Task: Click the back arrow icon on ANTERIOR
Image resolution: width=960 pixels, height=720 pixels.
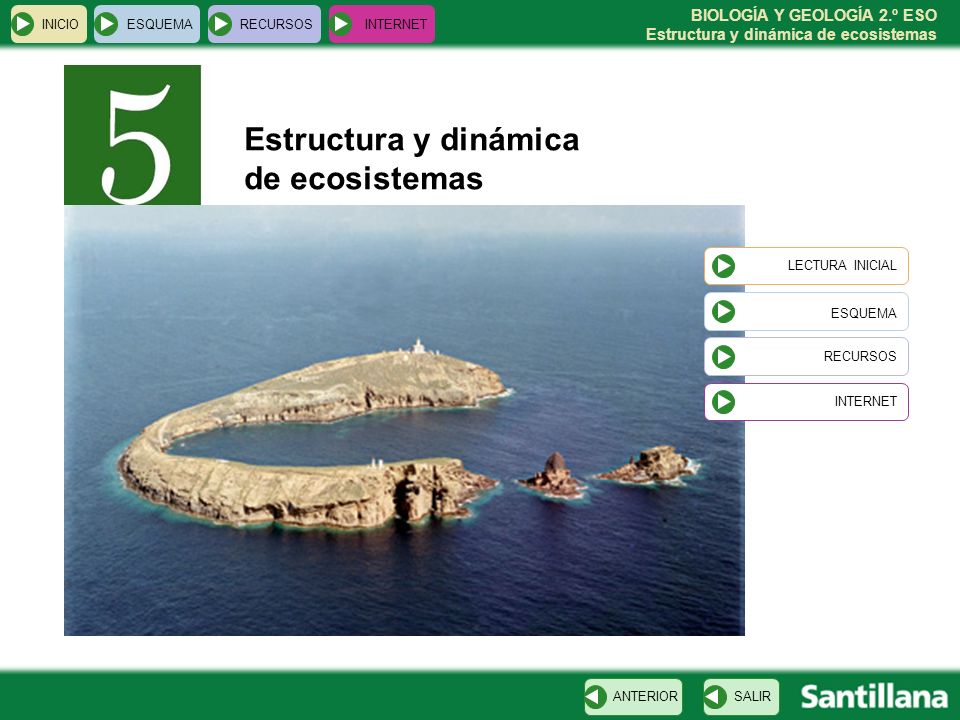Action: [596, 697]
